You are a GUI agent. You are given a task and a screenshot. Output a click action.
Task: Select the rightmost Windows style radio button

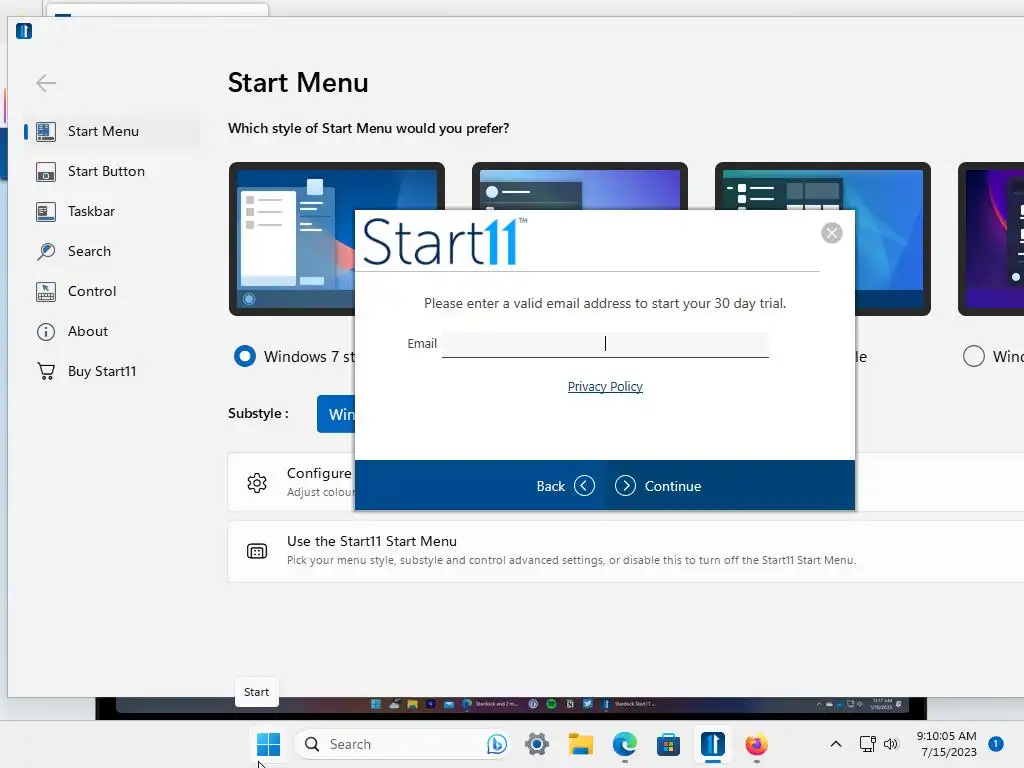(974, 356)
